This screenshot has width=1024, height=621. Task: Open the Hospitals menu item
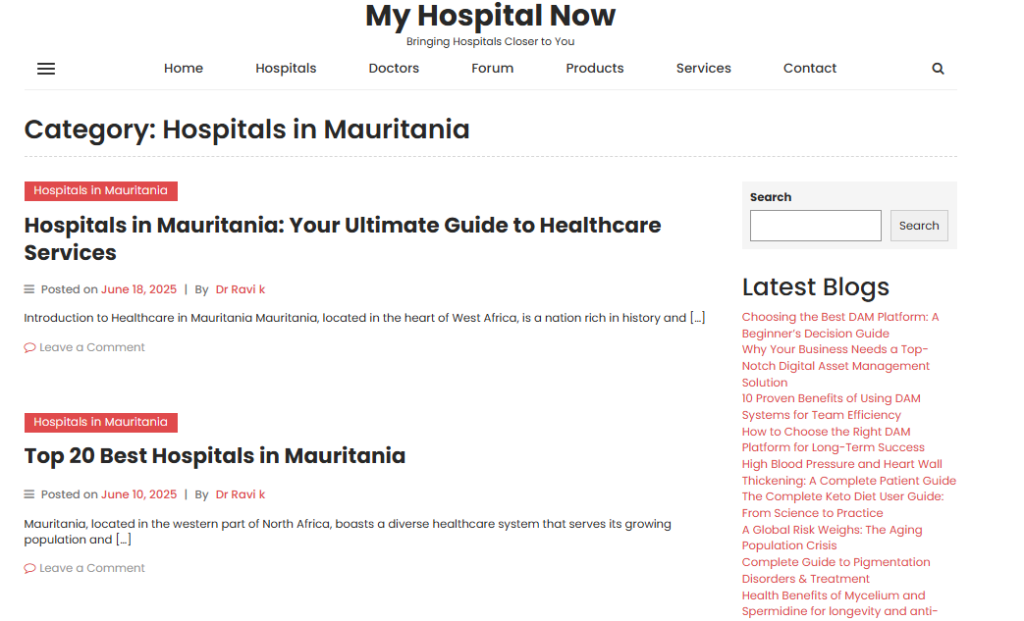tap(285, 68)
